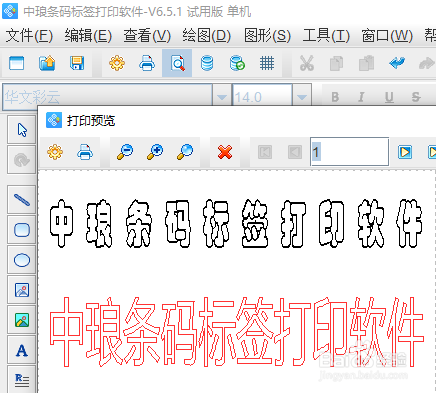Screen dimensions: 436x393
Task: Go to previous page in preview
Action: point(295,152)
